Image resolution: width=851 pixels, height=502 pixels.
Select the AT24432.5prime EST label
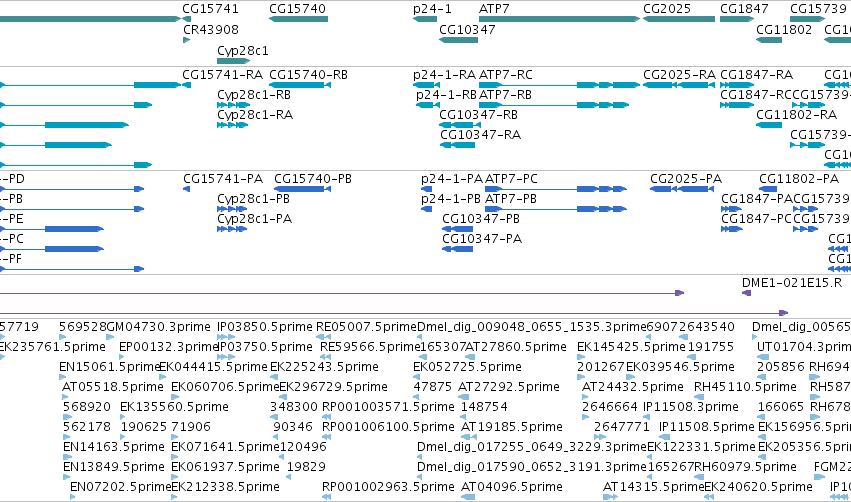click(632, 387)
